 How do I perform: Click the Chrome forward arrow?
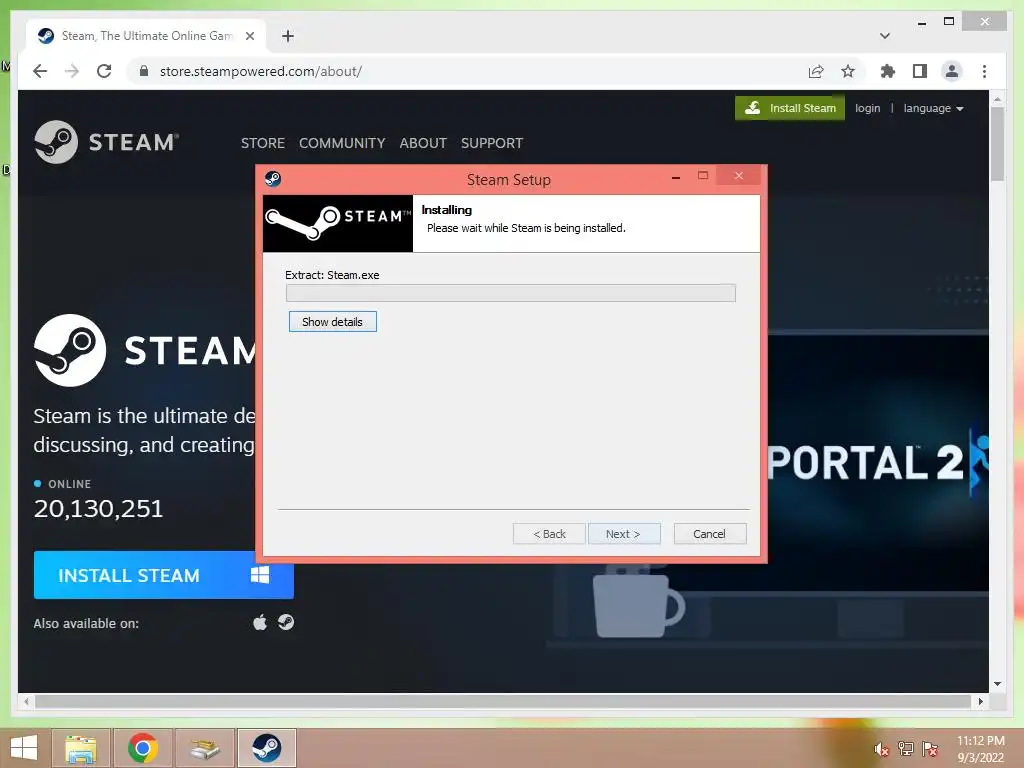click(x=72, y=71)
